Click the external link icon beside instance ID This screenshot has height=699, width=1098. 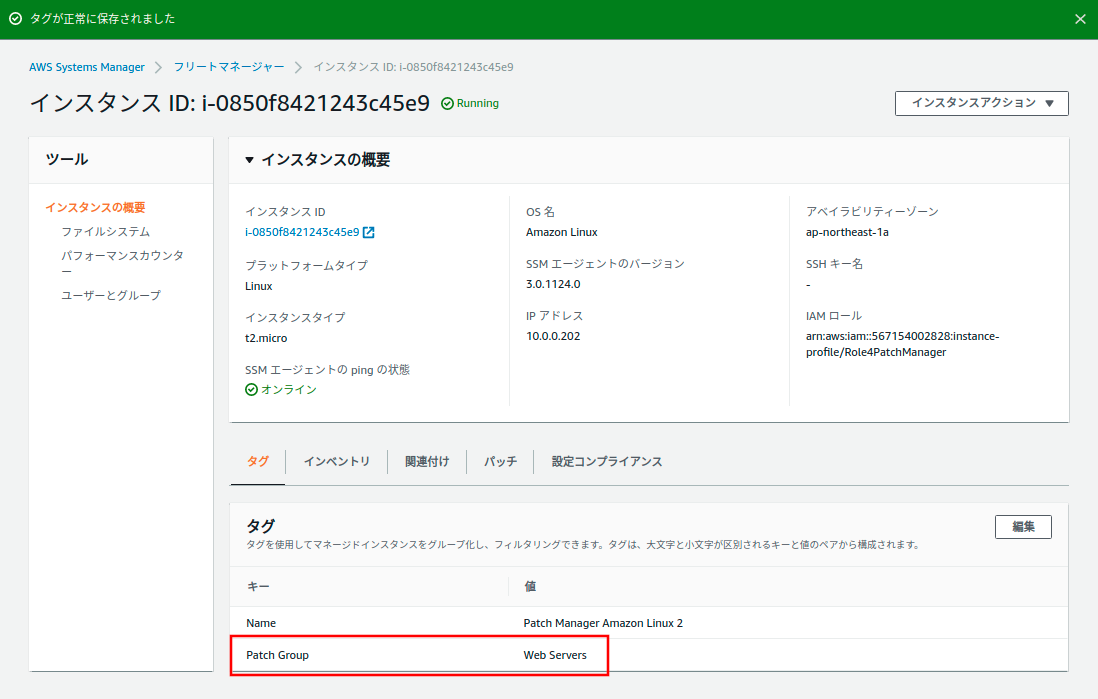pyautogui.click(x=369, y=232)
